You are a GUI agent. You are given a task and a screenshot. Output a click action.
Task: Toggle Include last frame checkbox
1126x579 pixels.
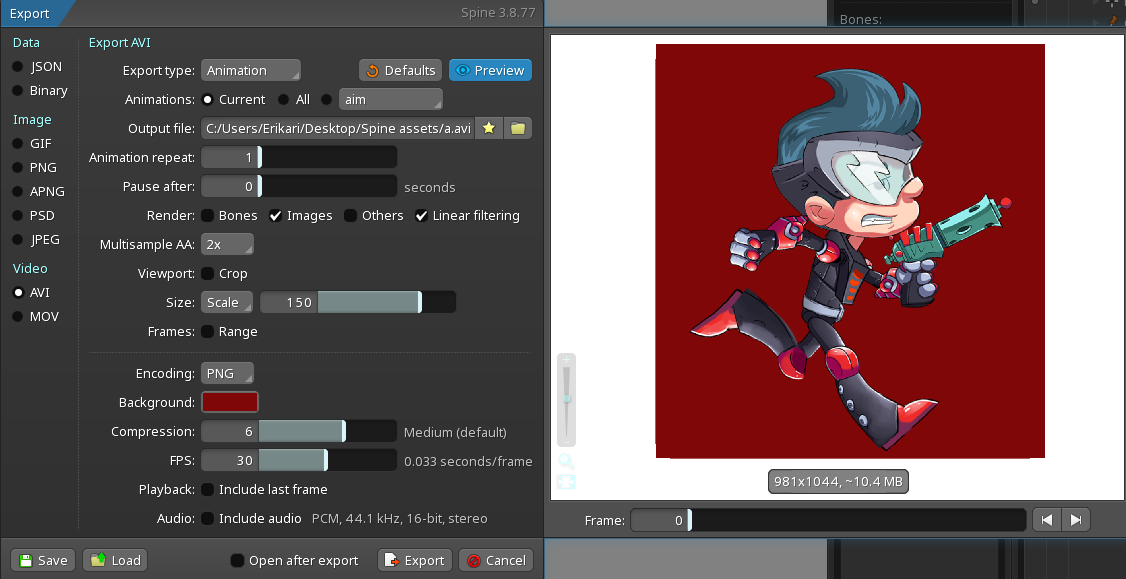coord(208,490)
